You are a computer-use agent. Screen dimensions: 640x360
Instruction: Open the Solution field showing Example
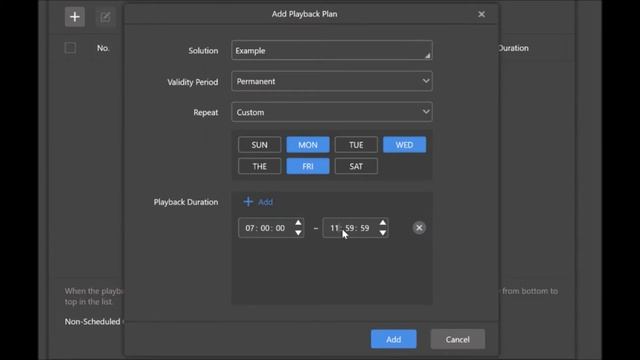(x=332, y=51)
